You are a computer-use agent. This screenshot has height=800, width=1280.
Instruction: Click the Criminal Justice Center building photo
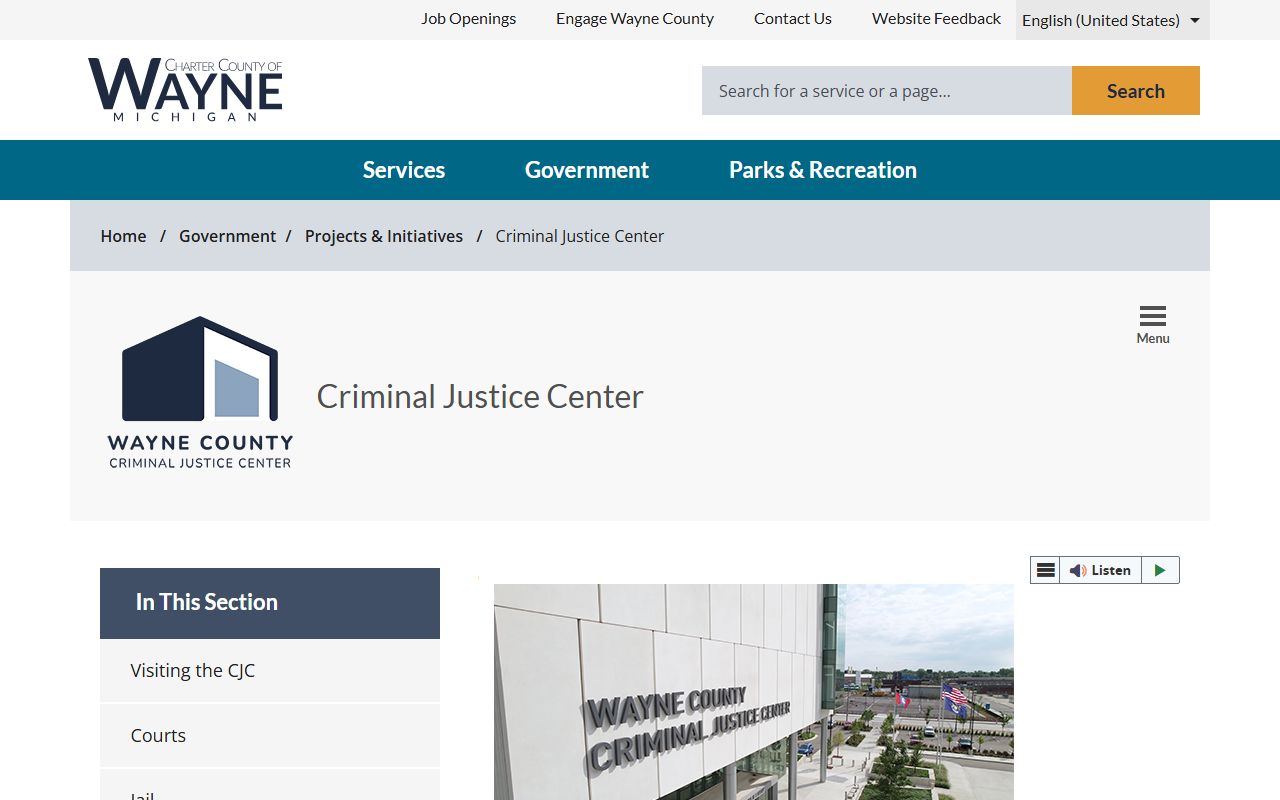754,692
